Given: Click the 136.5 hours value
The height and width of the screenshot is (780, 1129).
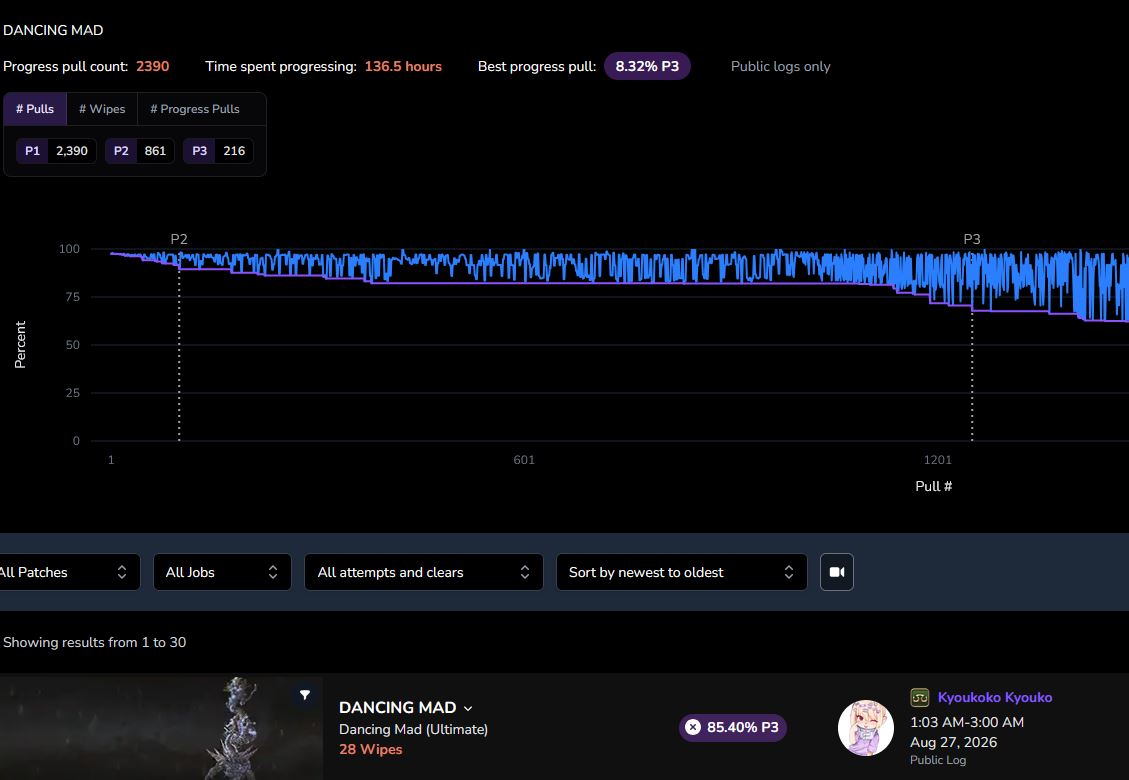Looking at the screenshot, I should pos(403,66).
